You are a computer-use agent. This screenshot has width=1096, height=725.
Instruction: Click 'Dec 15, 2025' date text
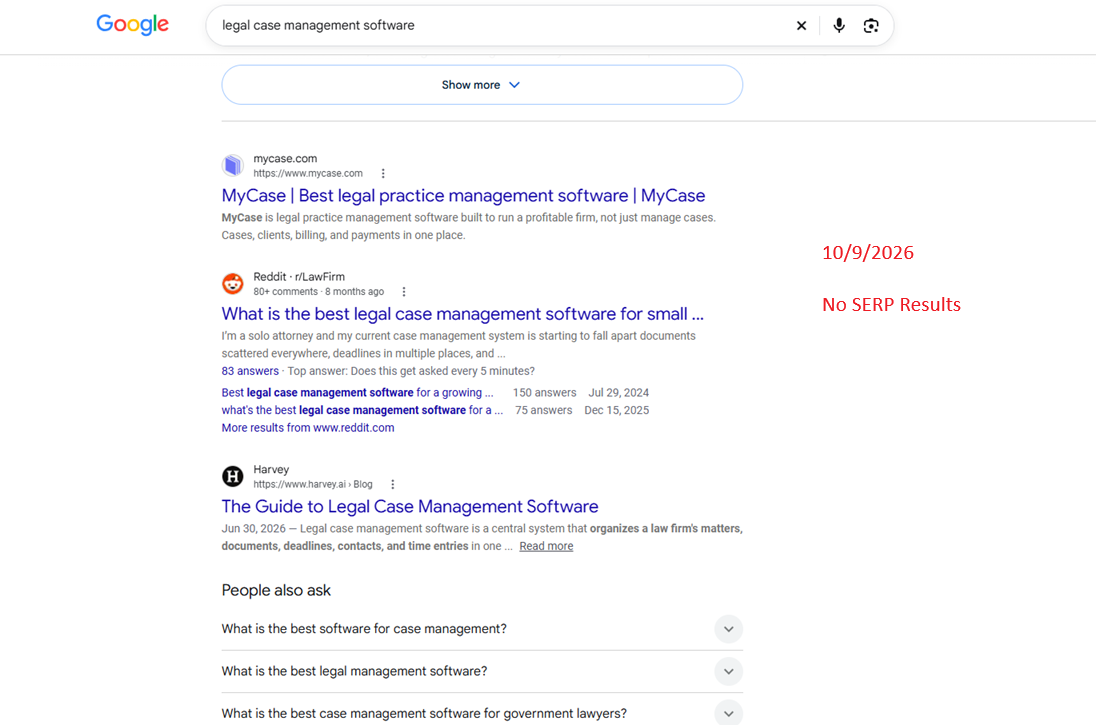616,410
